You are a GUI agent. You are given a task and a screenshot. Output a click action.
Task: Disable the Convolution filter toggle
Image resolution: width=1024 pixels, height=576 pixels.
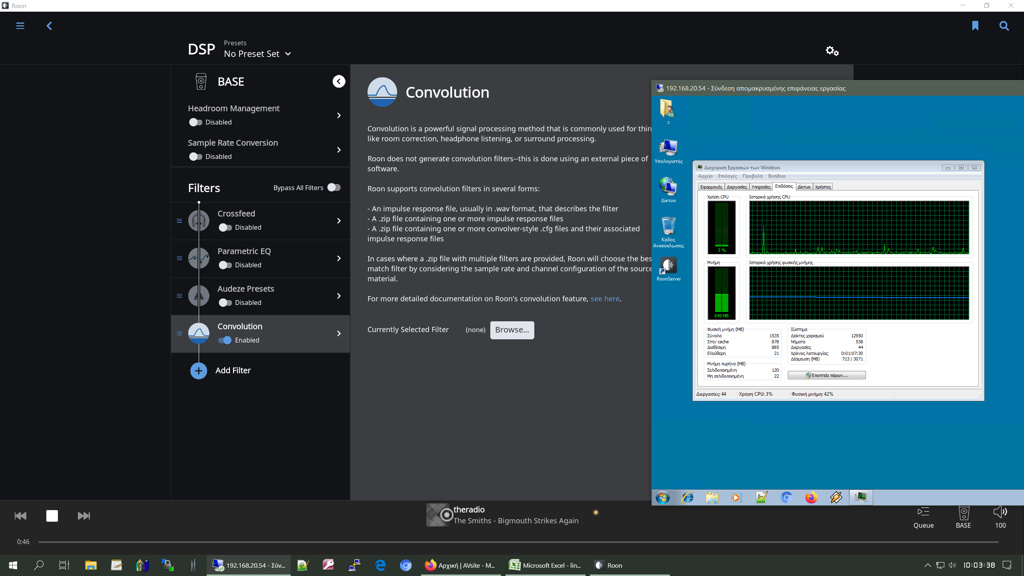225,340
